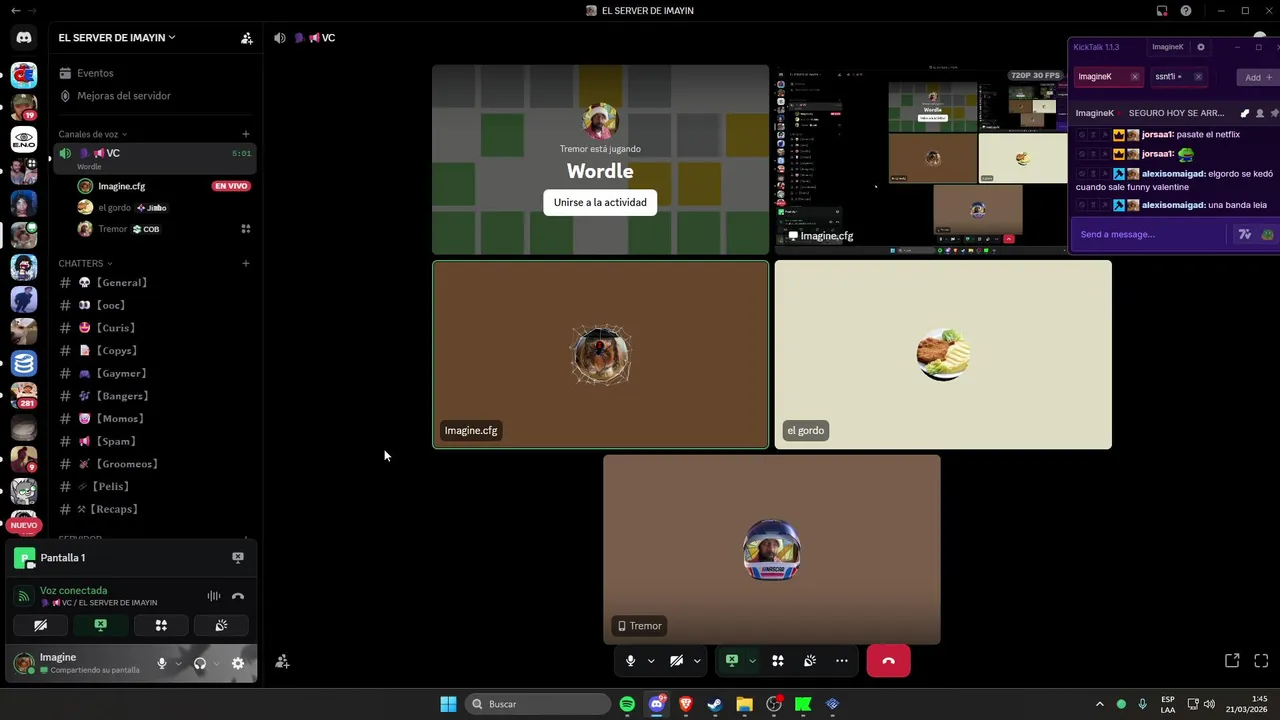
Task: Open screen share options dropdown in call bar
Action: click(752, 661)
